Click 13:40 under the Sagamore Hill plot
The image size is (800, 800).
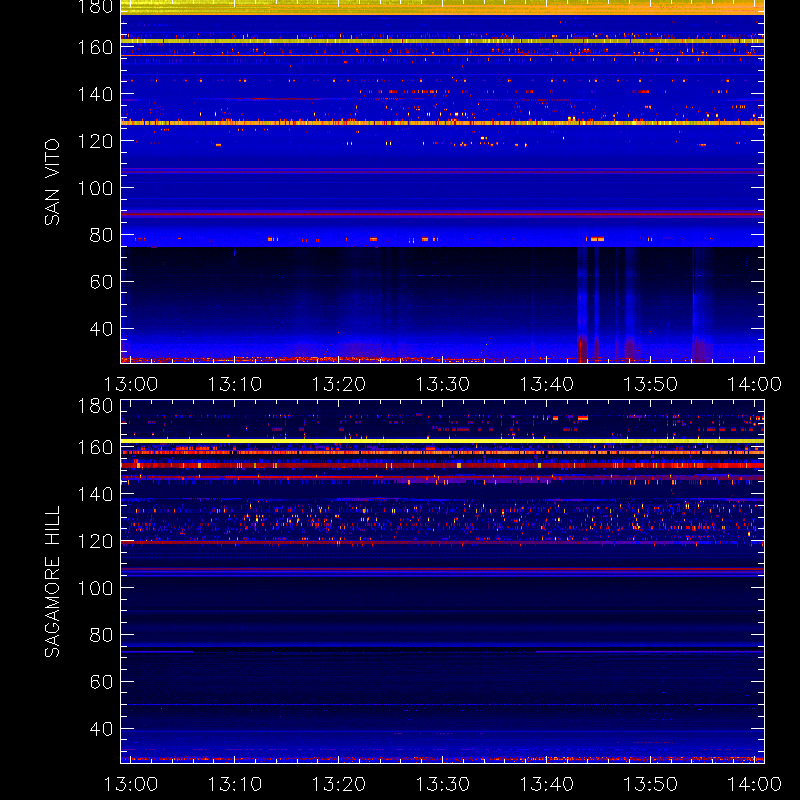click(x=546, y=784)
